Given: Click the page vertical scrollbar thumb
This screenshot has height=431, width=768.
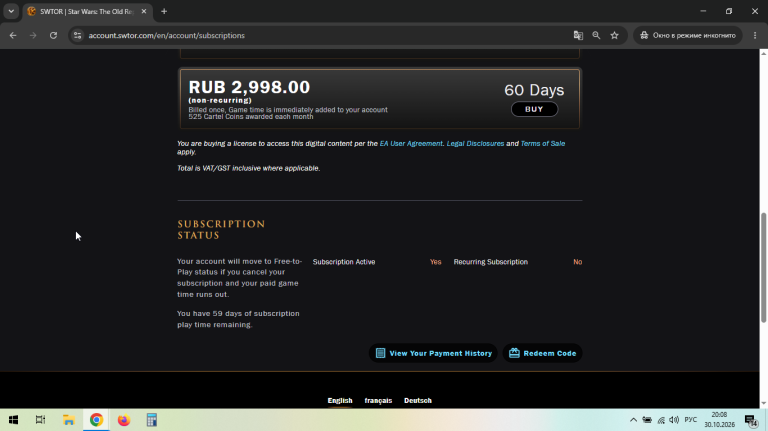Looking at the screenshot, I should 763,267.
